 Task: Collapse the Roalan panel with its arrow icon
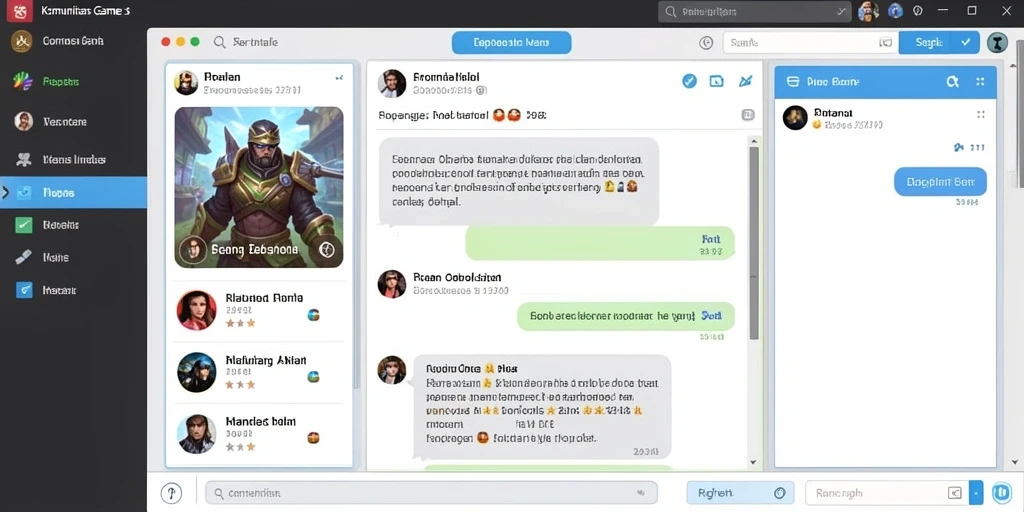tap(339, 78)
